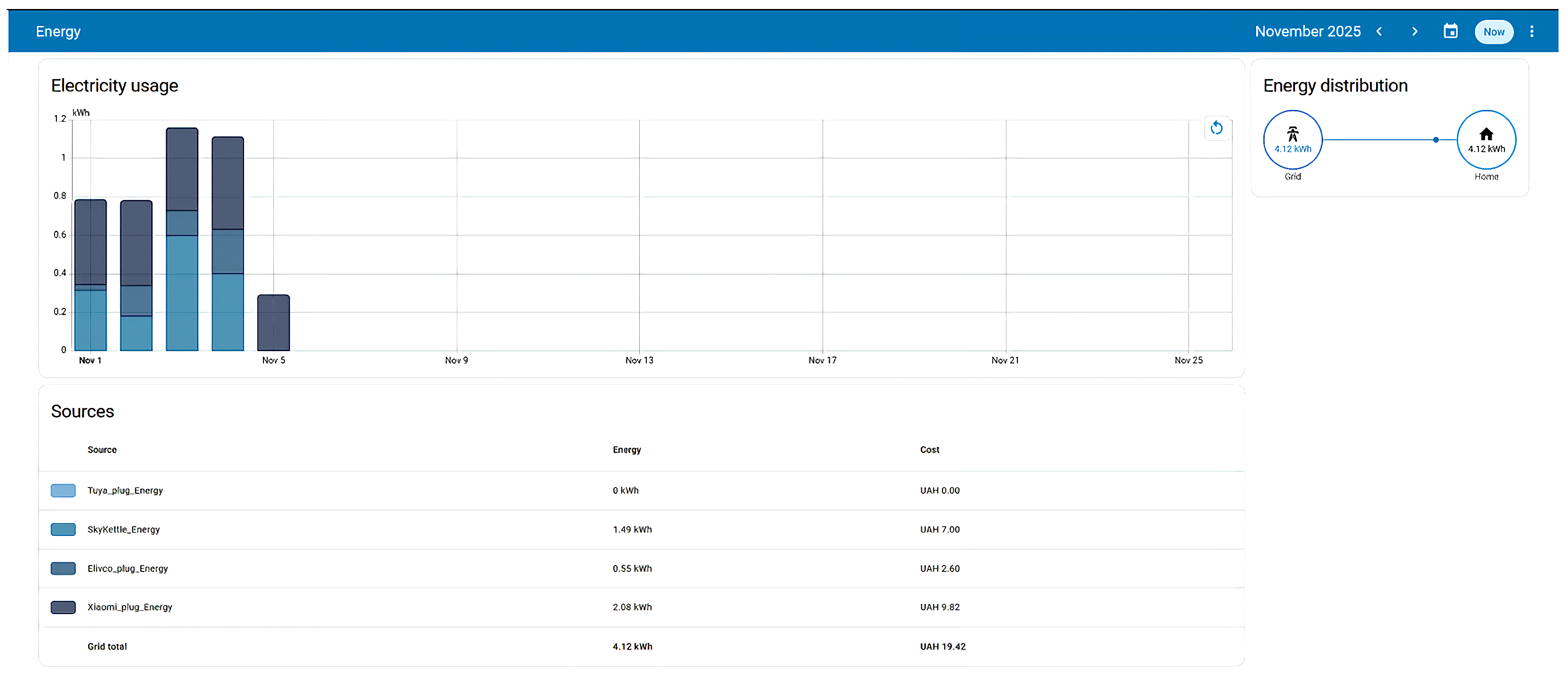The image size is (1568, 688).
Task: Click the Grid transmission tower circle
Action: pos(1292,140)
